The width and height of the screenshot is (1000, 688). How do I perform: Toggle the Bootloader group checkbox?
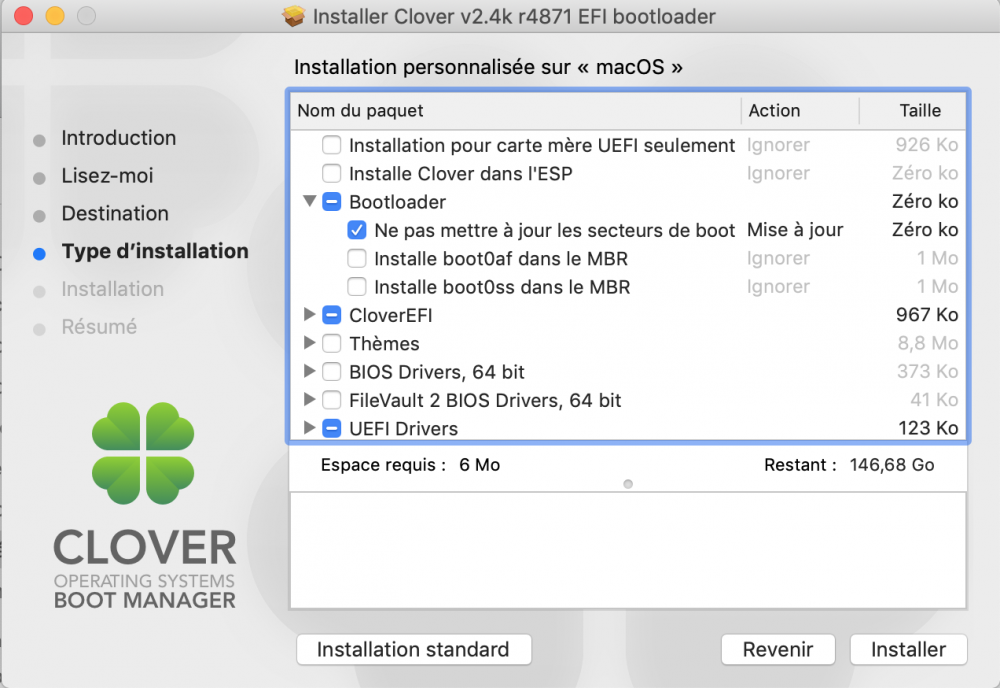pyautogui.click(x=332, y=201)
